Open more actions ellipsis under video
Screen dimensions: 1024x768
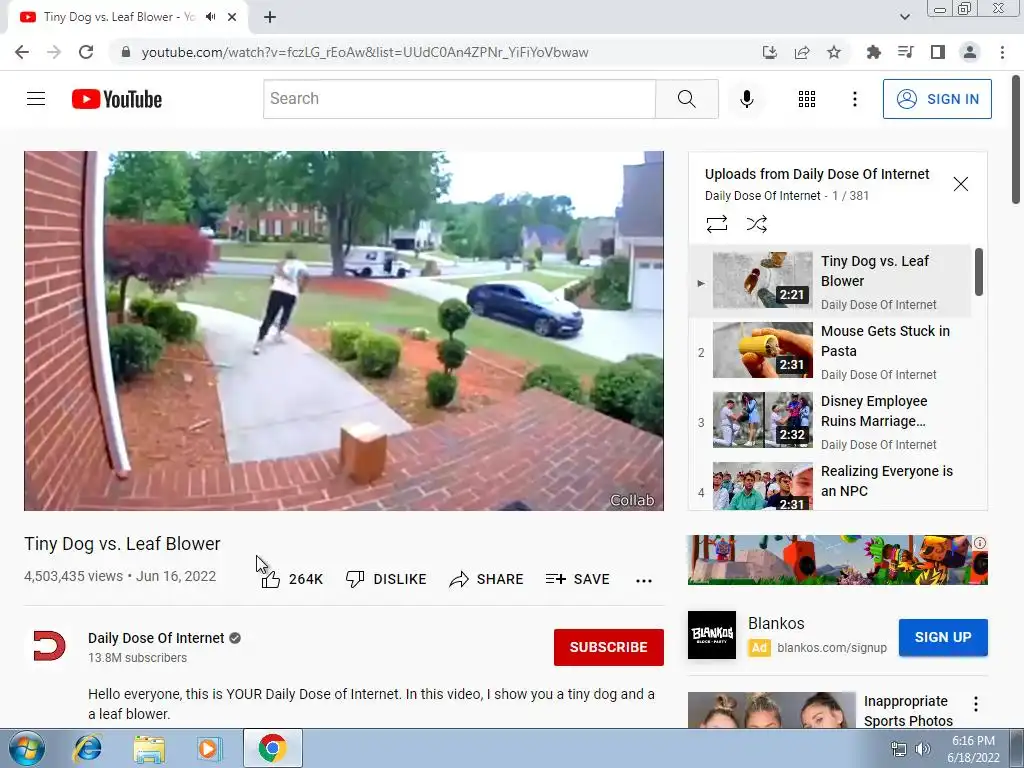click(643, 580)
